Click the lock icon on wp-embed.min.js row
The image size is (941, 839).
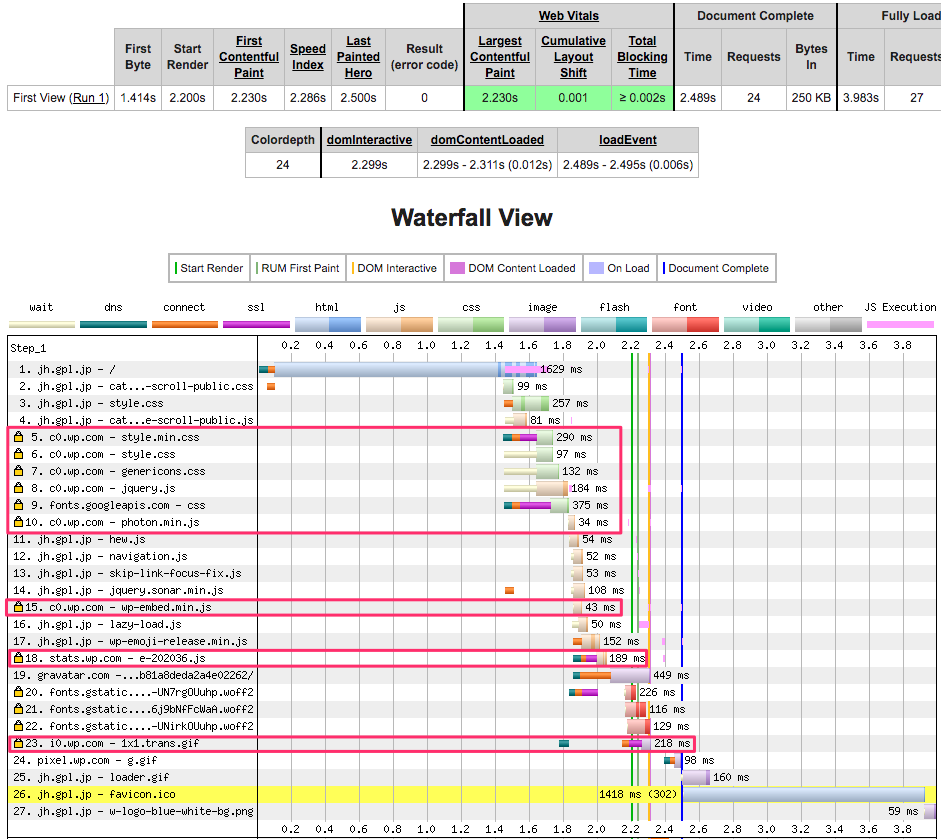click(x=18, y=607)
